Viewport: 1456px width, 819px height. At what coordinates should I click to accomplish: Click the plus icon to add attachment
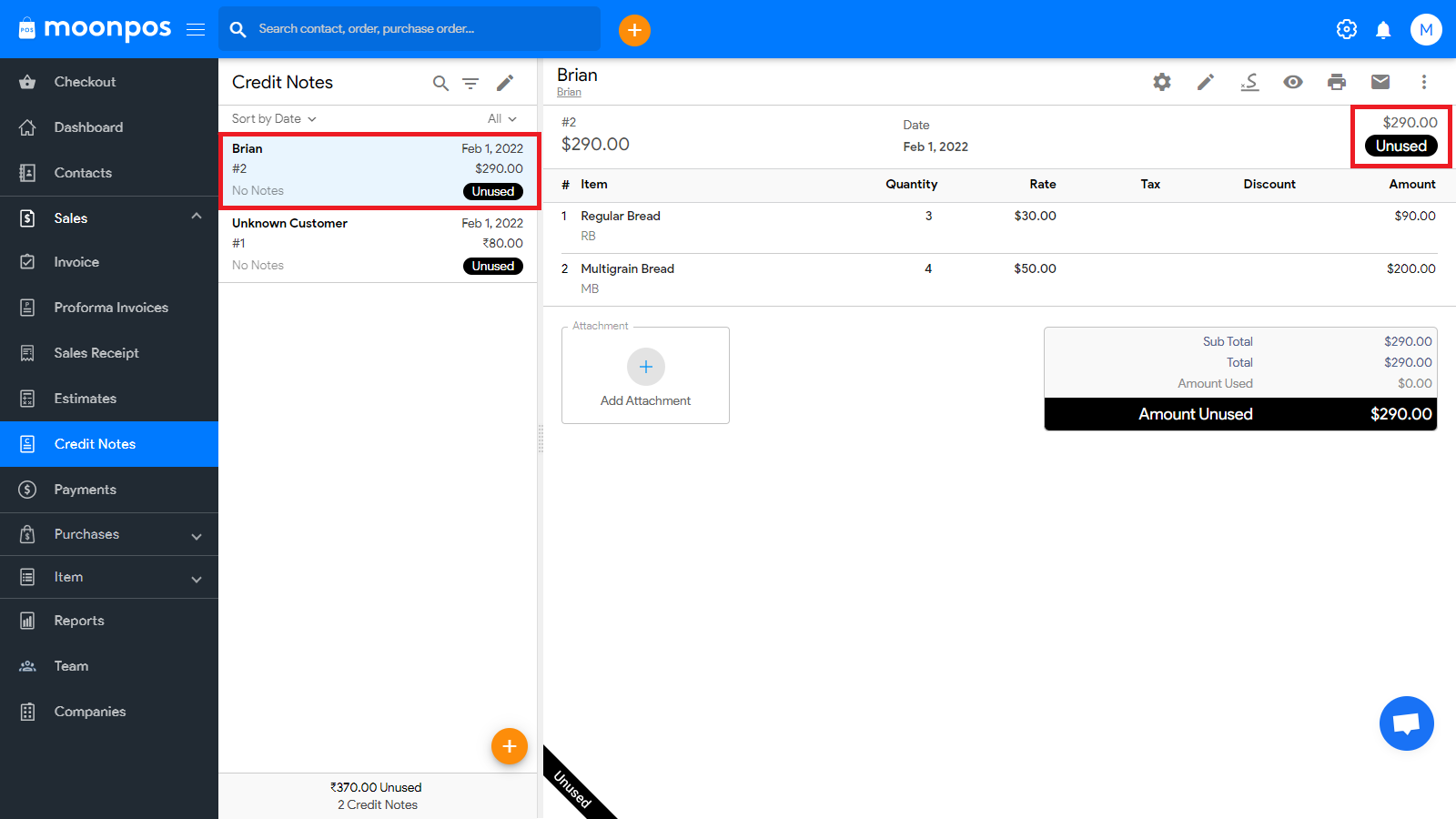pos(646,367)
